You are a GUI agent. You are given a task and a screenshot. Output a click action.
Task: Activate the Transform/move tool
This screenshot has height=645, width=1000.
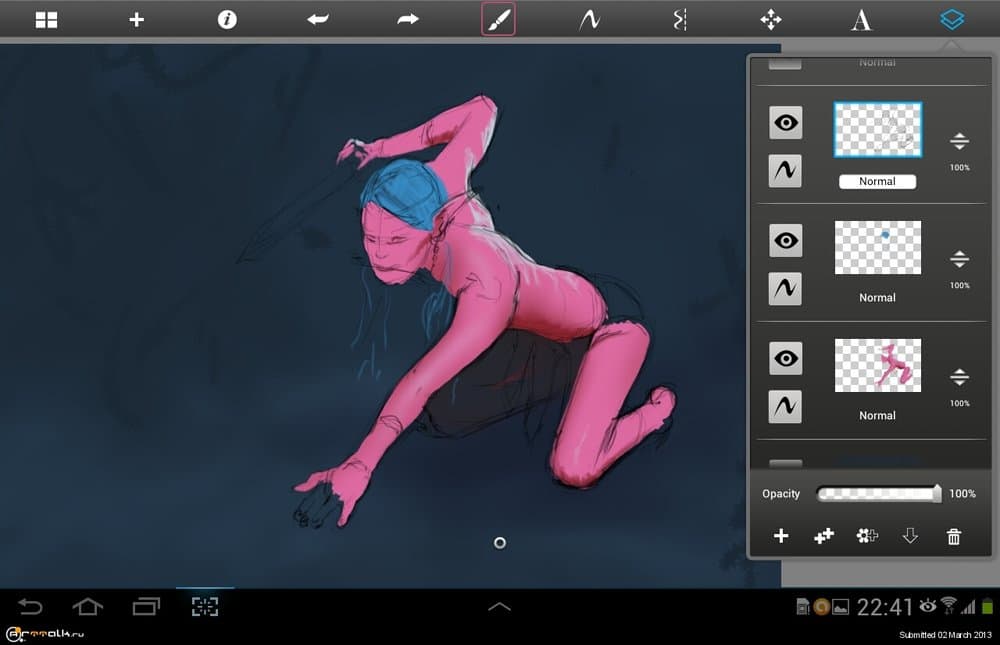click(769, 18)
